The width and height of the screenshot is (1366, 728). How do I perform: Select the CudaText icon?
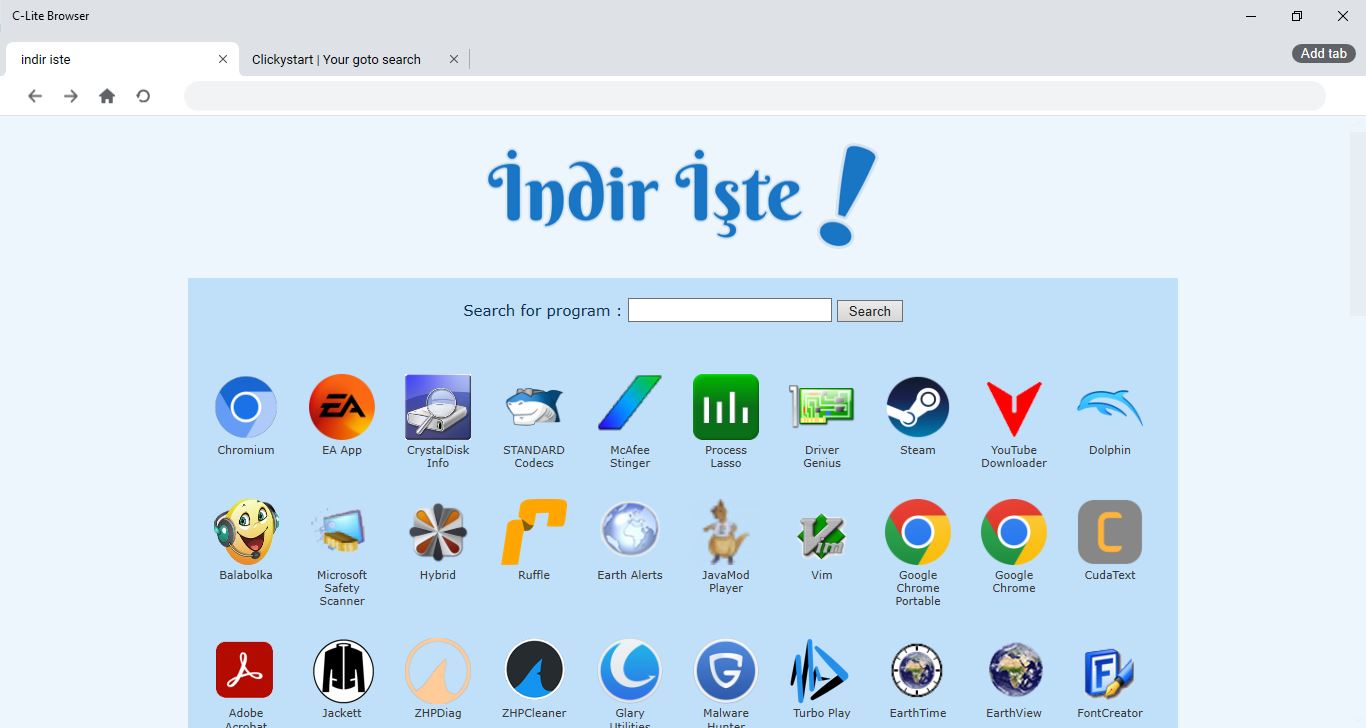click(1110, 532)
